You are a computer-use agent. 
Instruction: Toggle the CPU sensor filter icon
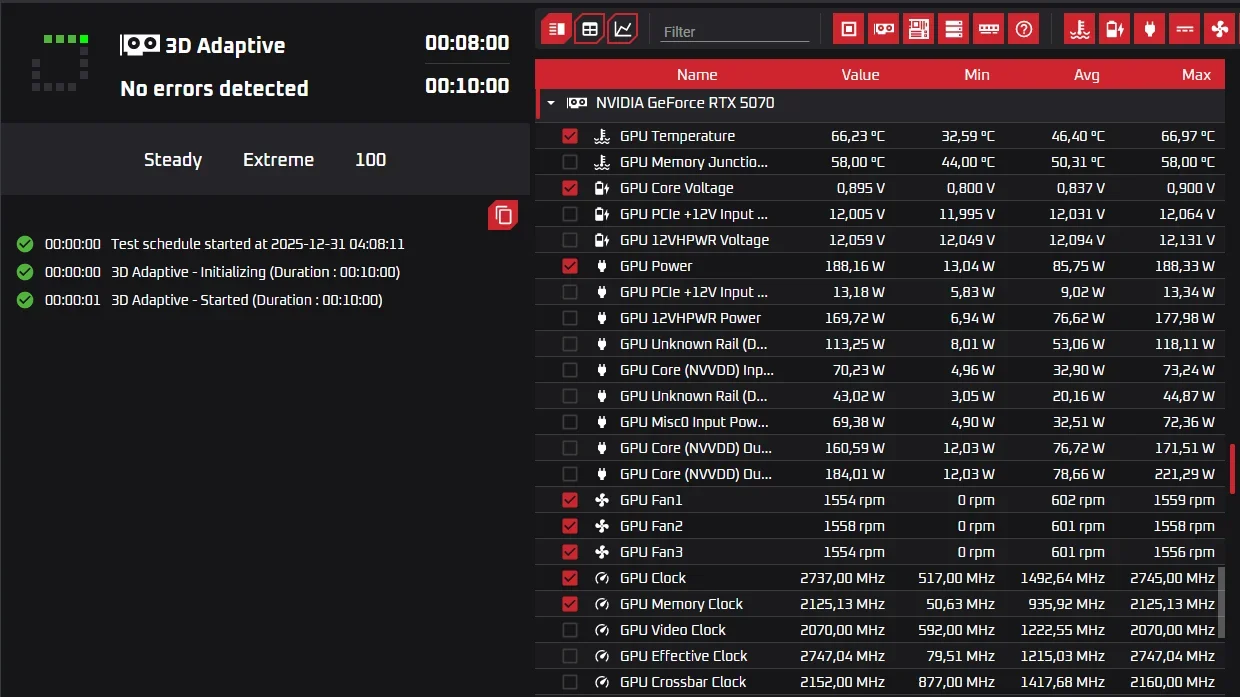(x=848, y=29)
